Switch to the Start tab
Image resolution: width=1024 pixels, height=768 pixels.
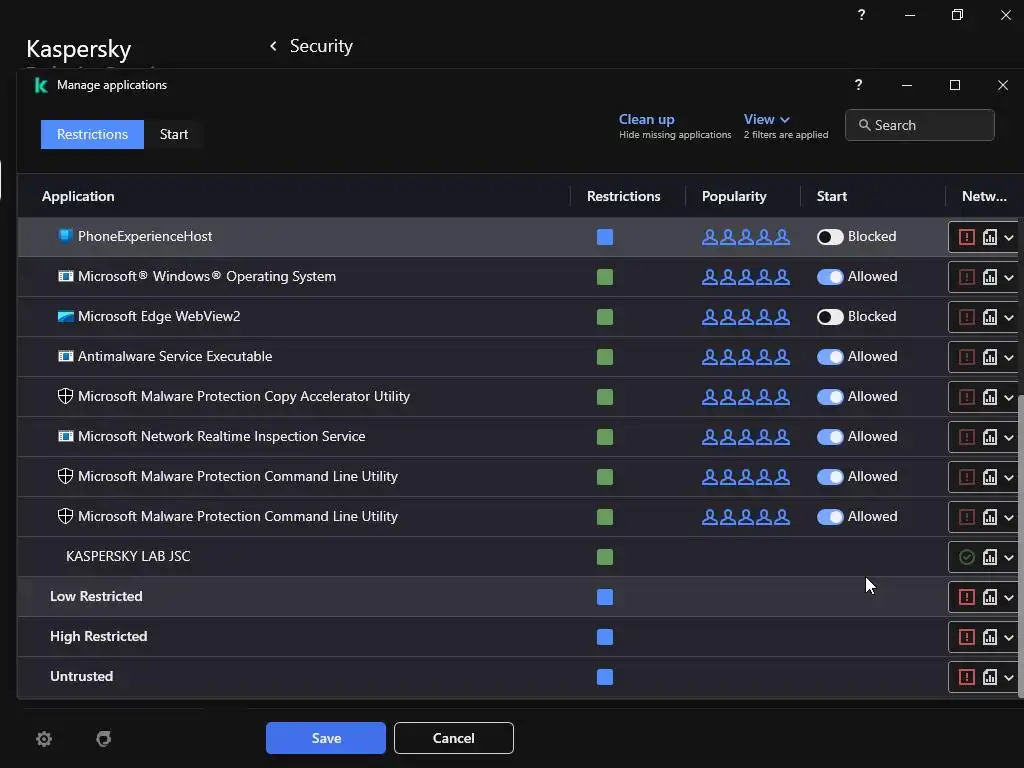coord(174,134)
